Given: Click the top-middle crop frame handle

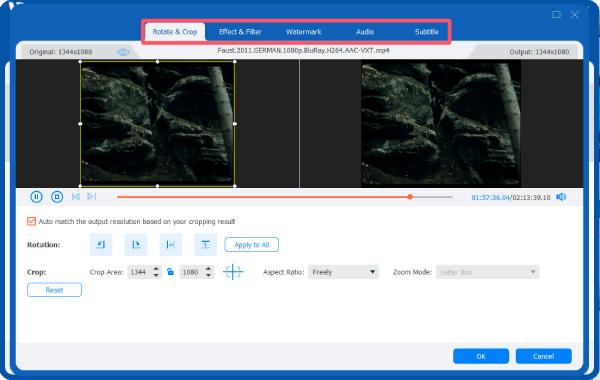Looking at the screenshot, I should 157,61.
